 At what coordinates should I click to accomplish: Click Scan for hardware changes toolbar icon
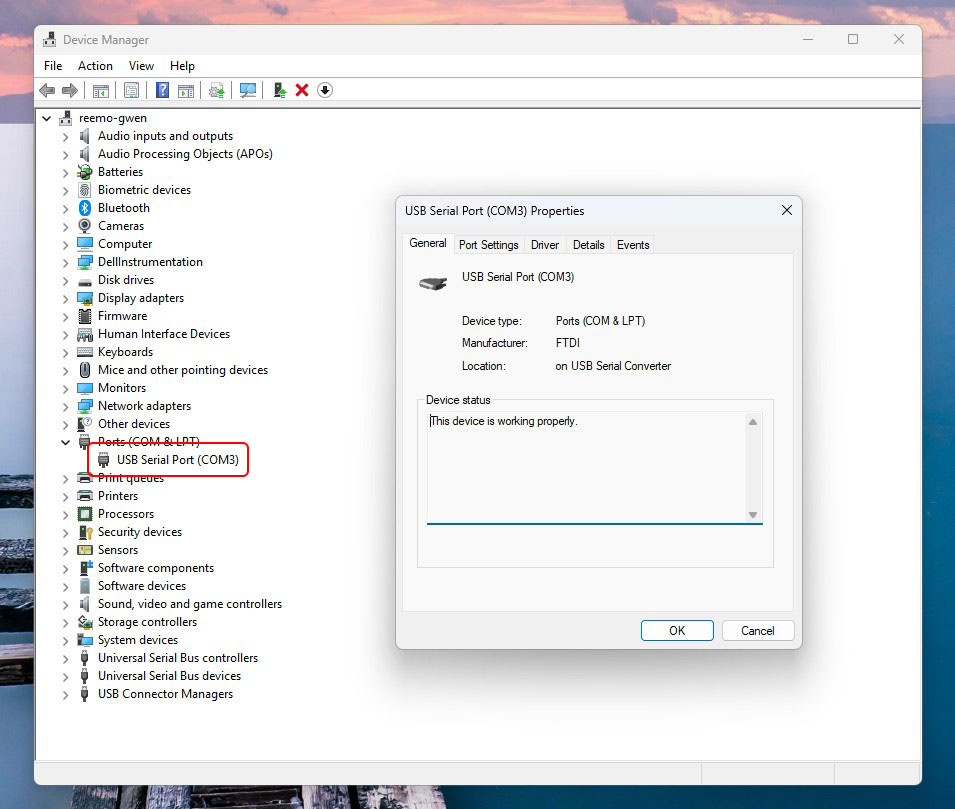[247, 91]
